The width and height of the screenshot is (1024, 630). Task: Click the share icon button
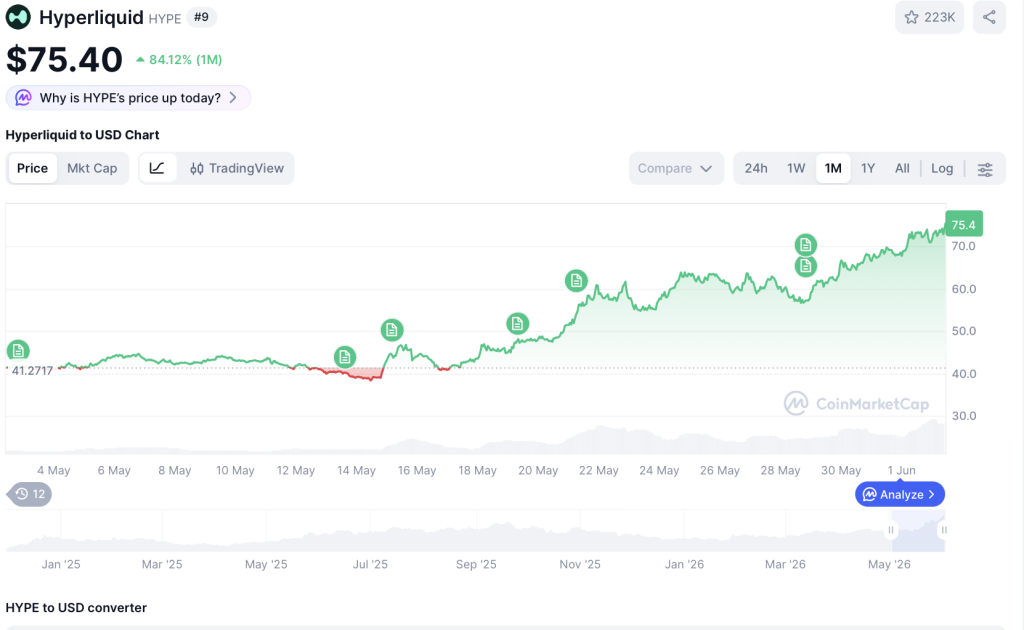tap(989, 17)
